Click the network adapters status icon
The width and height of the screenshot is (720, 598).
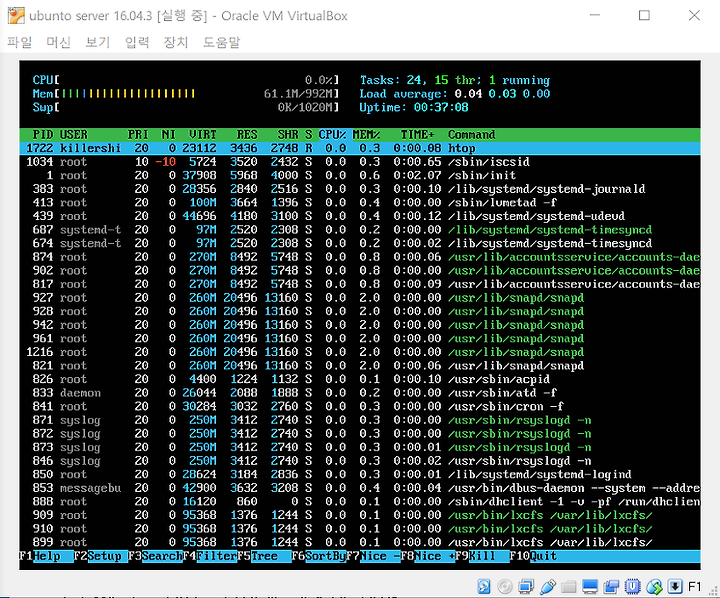[x=526, y=587]
